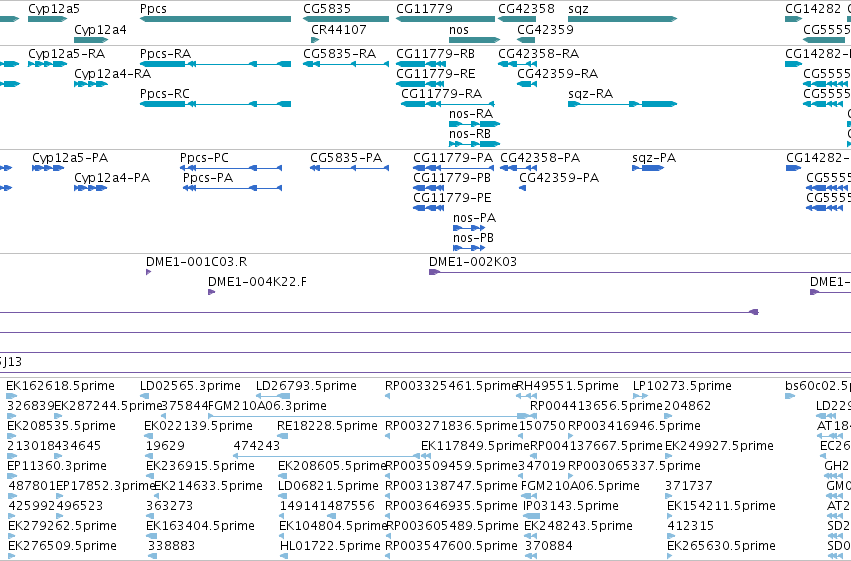Select the CG42358-RA transcript
This screenshot has width=851, height=561.
click(517, 64)
